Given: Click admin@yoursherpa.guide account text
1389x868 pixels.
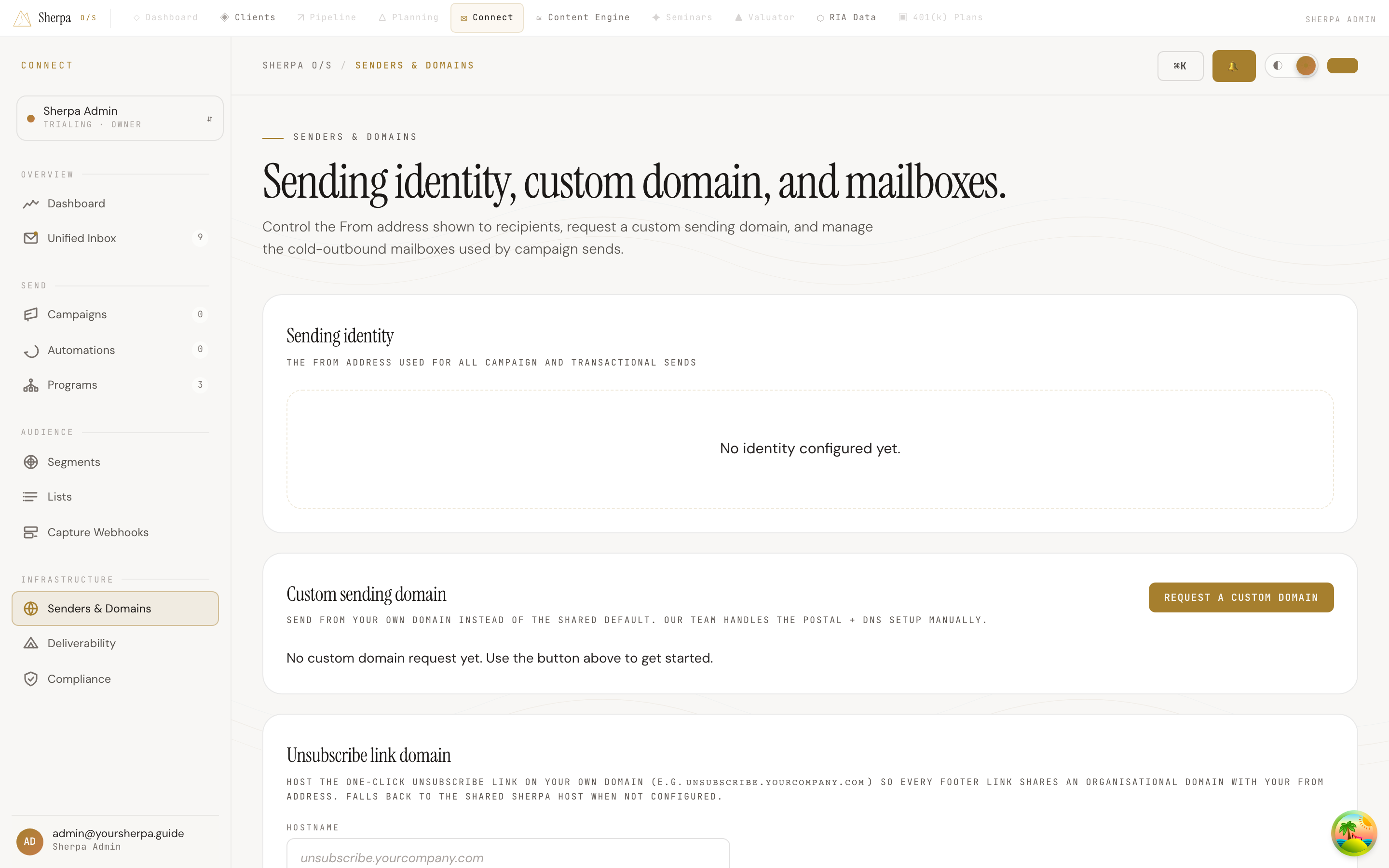Looking at the screenshot, I should pos(118,834).
